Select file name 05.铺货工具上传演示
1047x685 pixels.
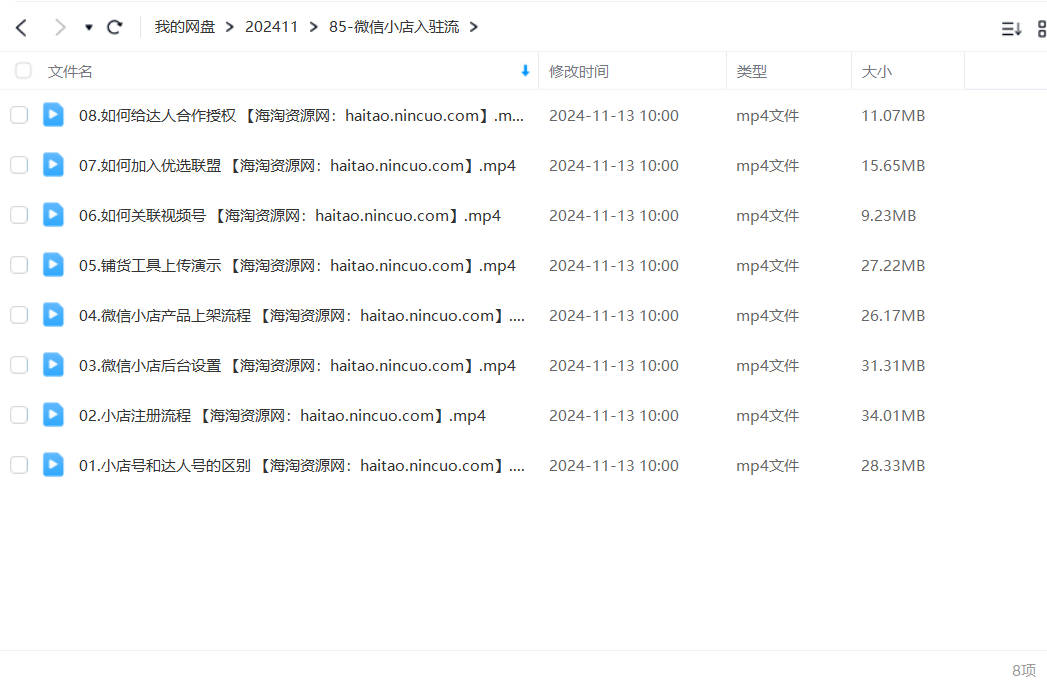(297, 266)
